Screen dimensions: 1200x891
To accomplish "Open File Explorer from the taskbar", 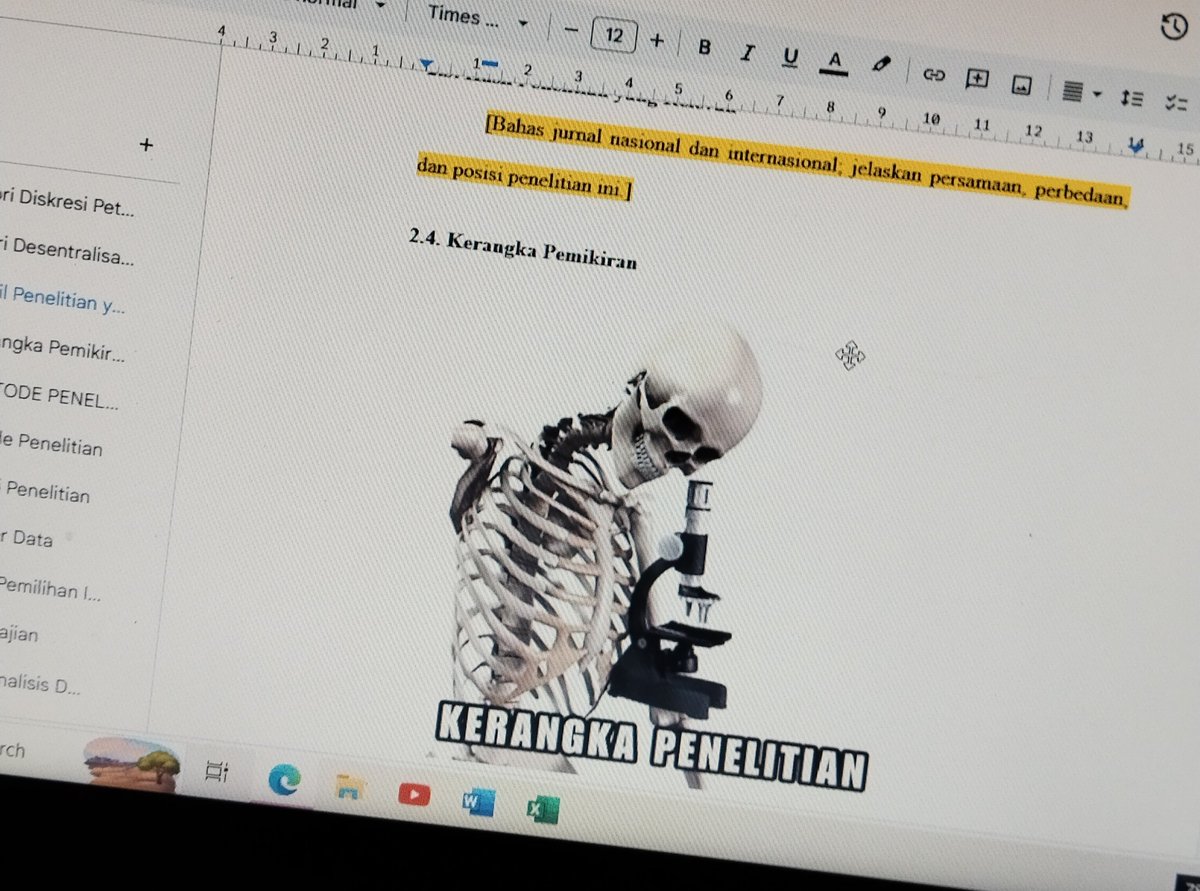I will pyautogui.click(x=348, y=787).
